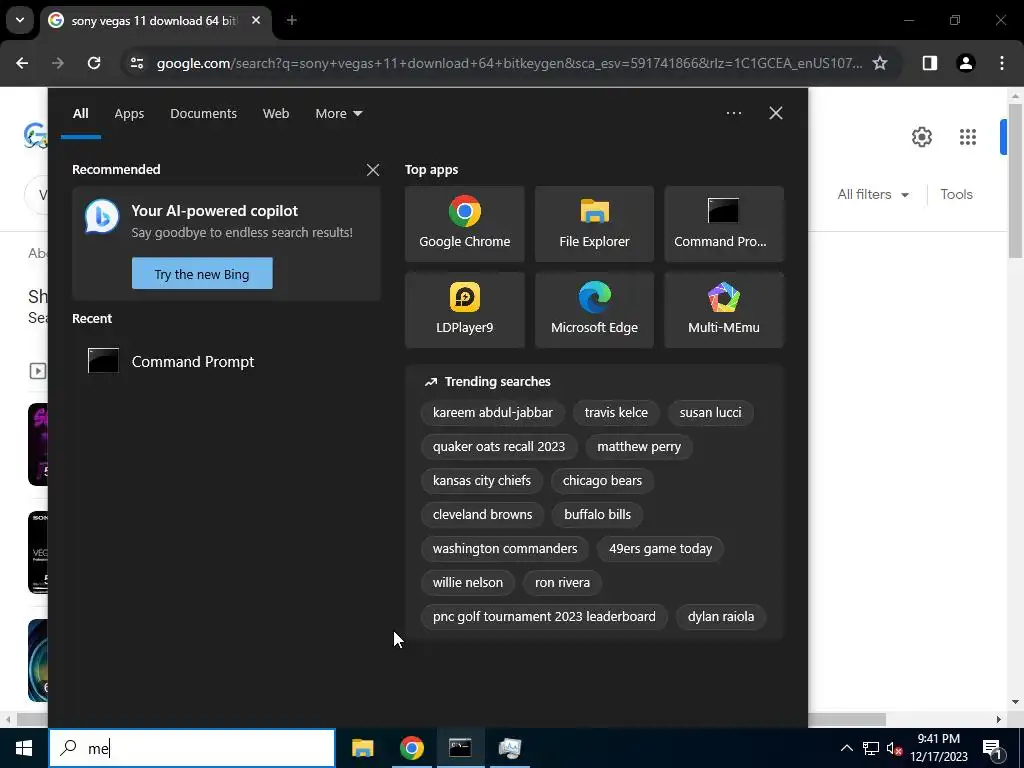Open network status tray icon
1024x768 pixels.
click(x=871, y=748)
